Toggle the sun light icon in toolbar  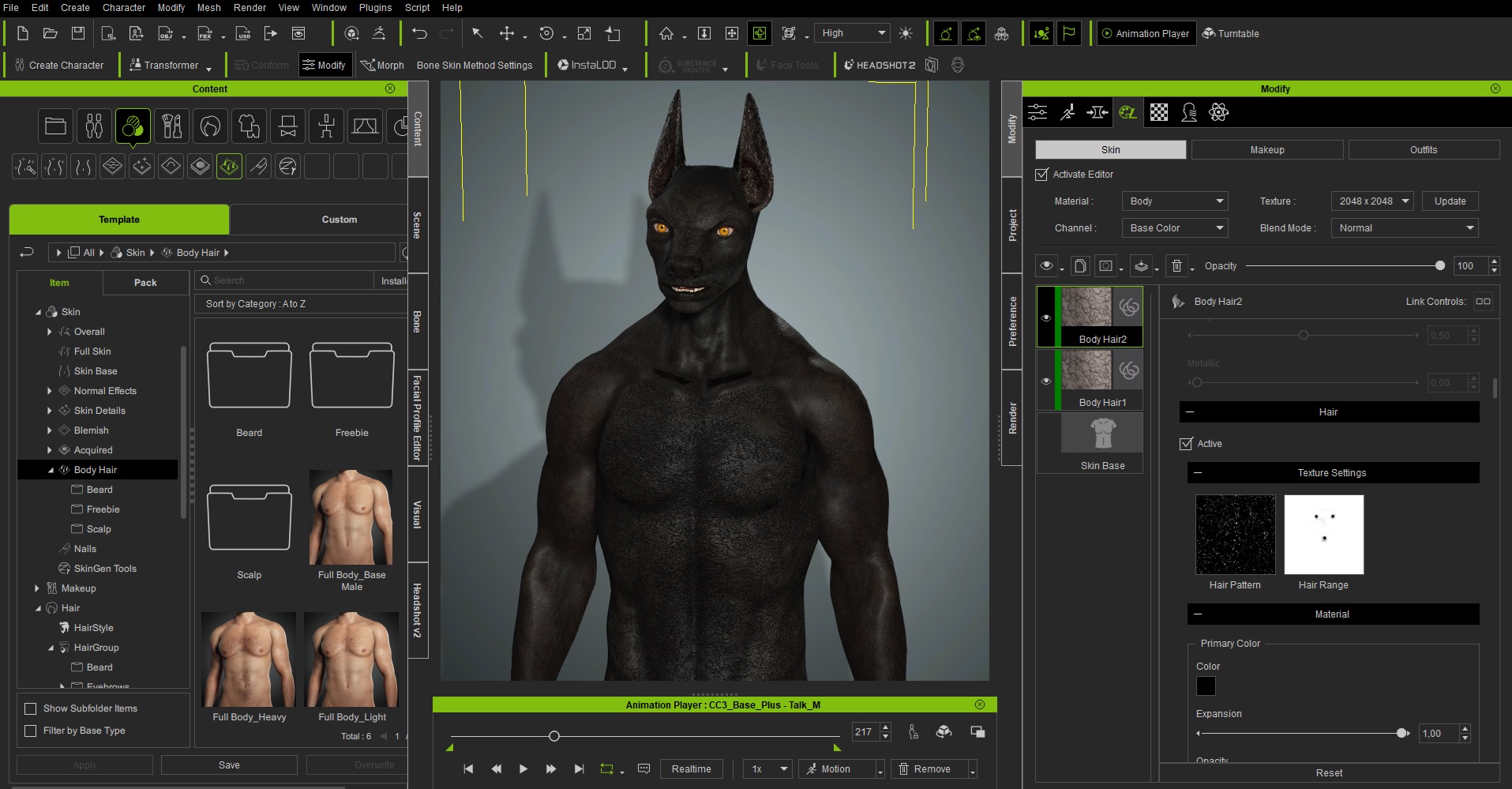(906, 33)
